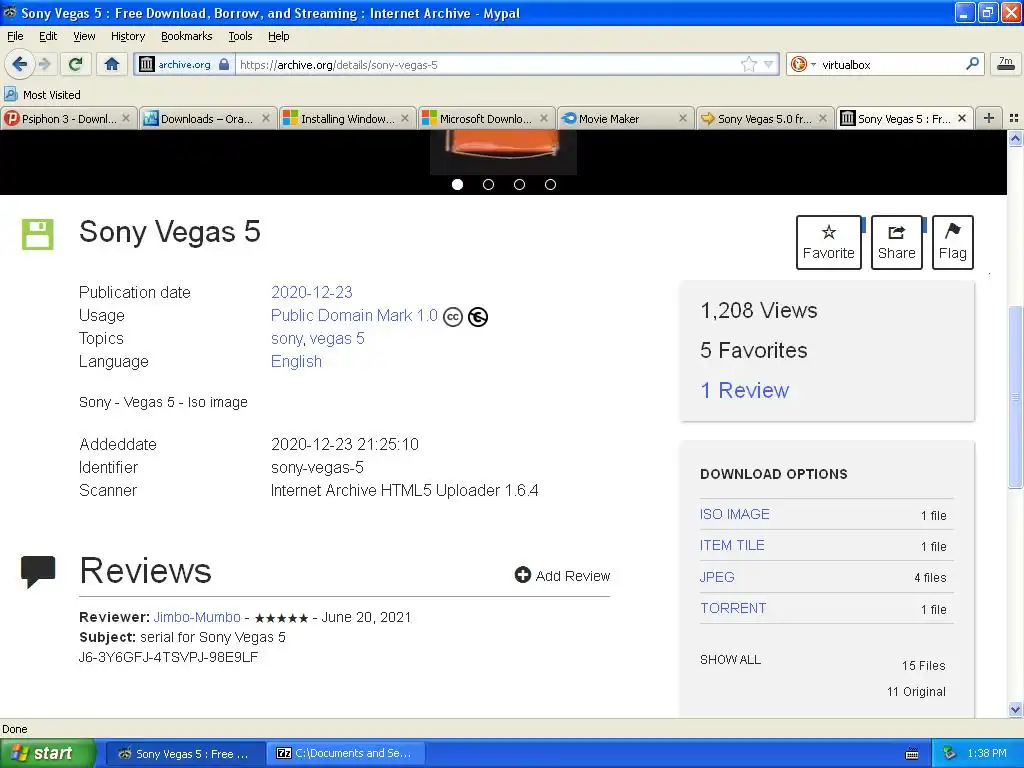Click the green floppy disk software icon
Viewport: 1024px width, 768px height.
click(37, 234)
